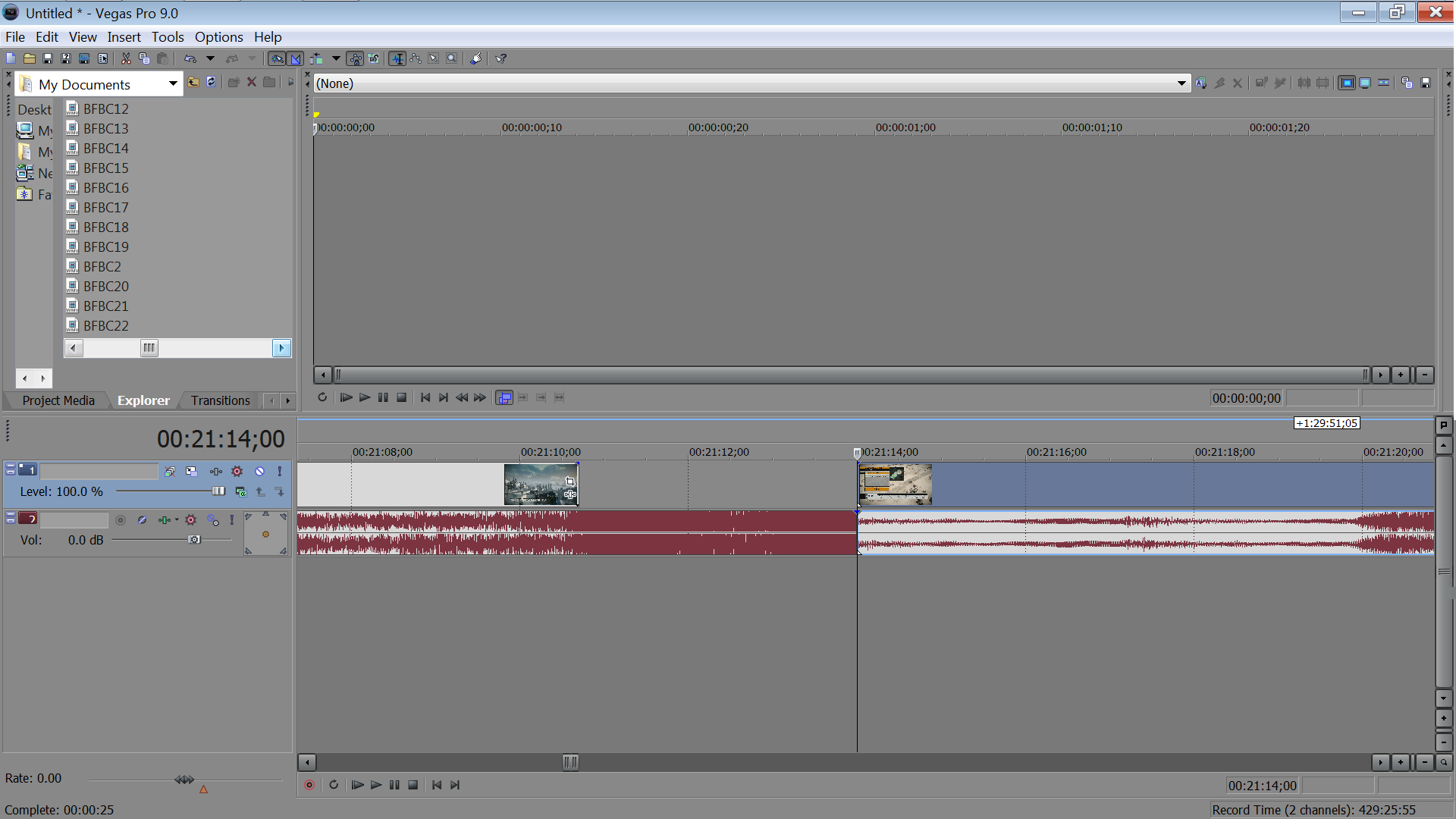Arm audio track 2 for record
The image size is (1456, 819).
click(x=121, y=519)
